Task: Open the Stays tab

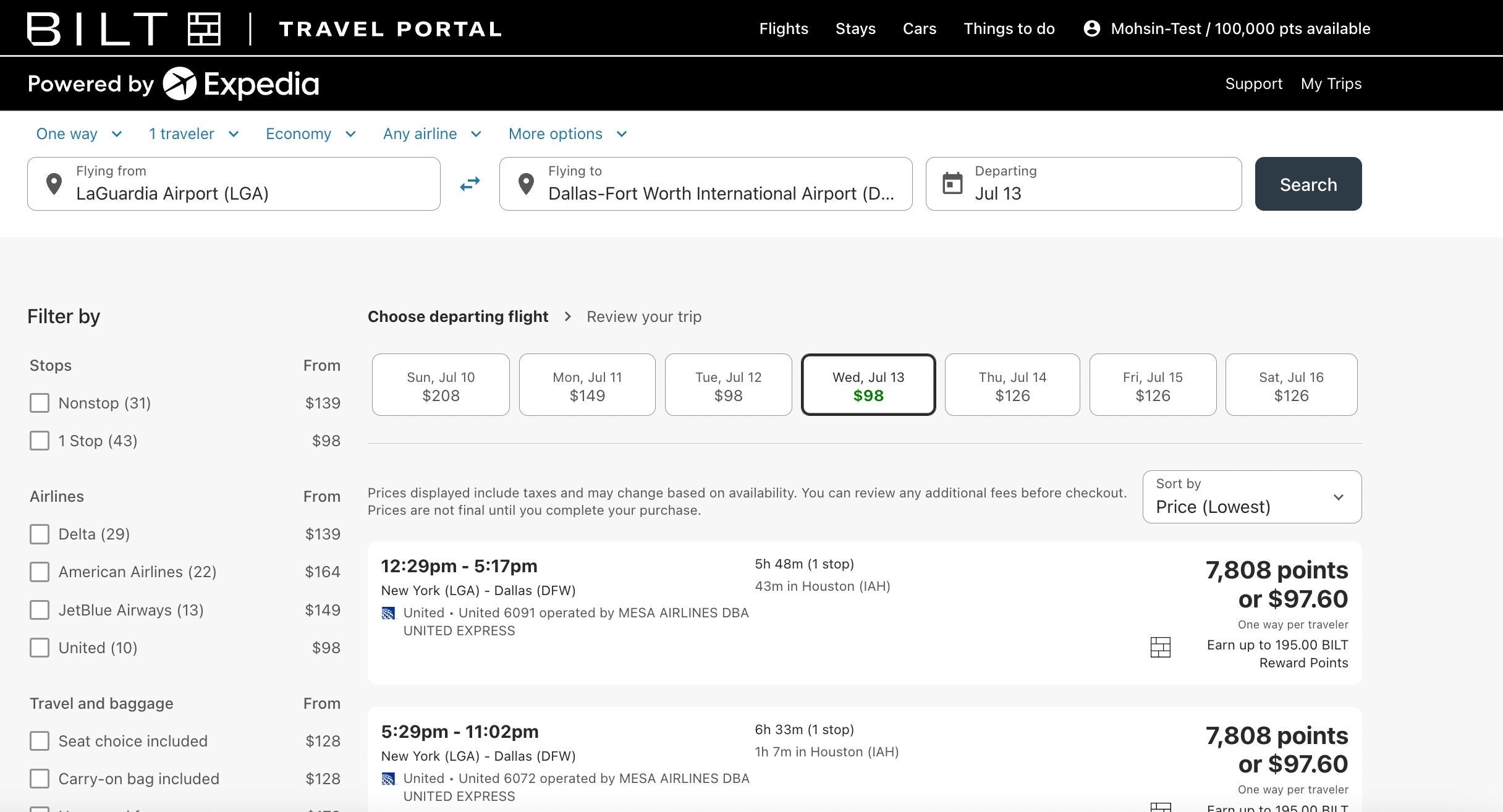Action: pyautogui.click(x=856, y=28)
